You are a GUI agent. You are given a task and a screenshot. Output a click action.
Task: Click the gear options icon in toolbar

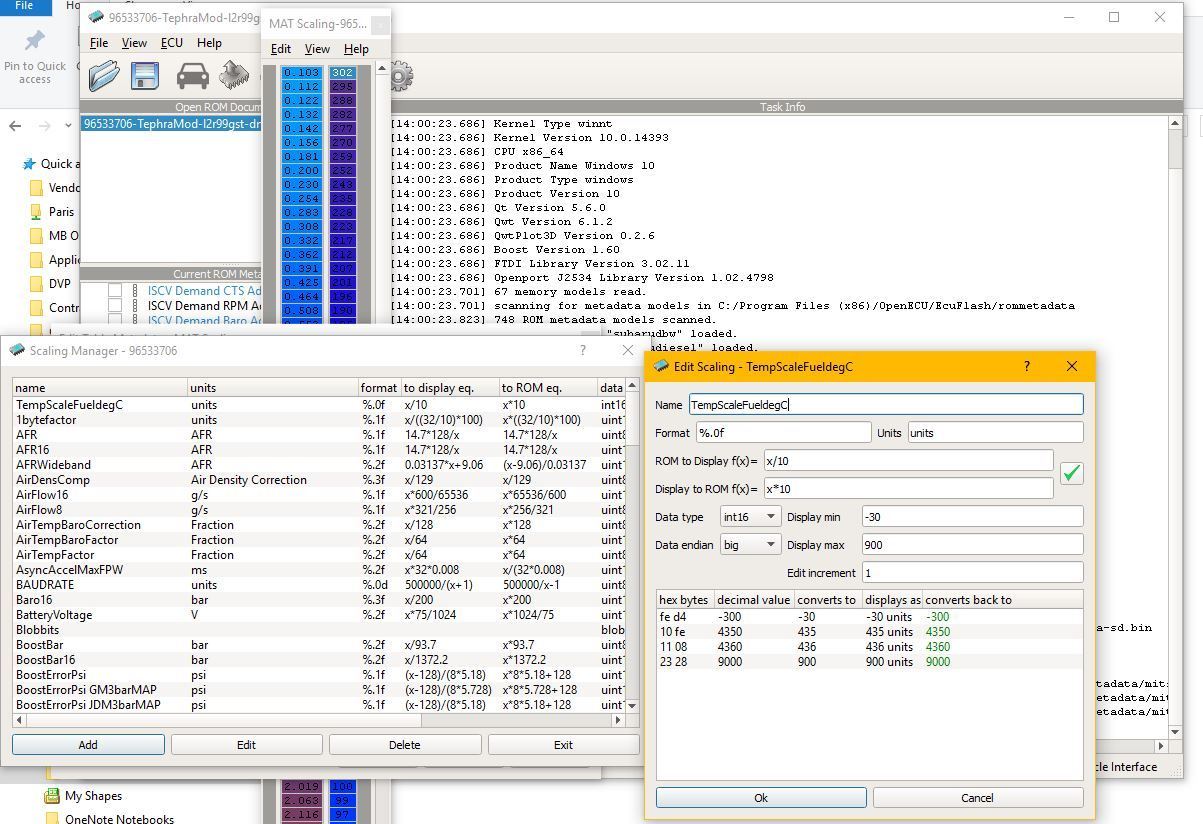click(x=400, y=76)
